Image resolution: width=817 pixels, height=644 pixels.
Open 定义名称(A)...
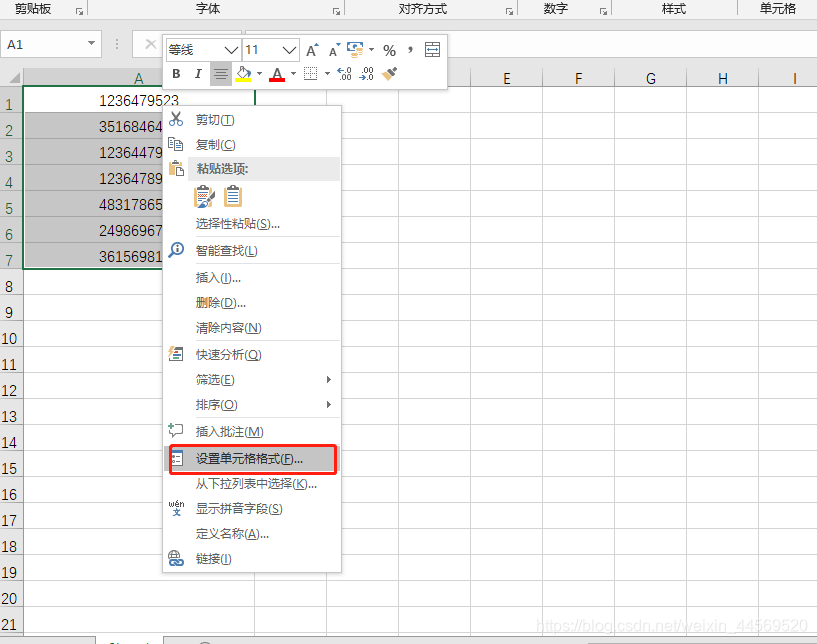252,534
